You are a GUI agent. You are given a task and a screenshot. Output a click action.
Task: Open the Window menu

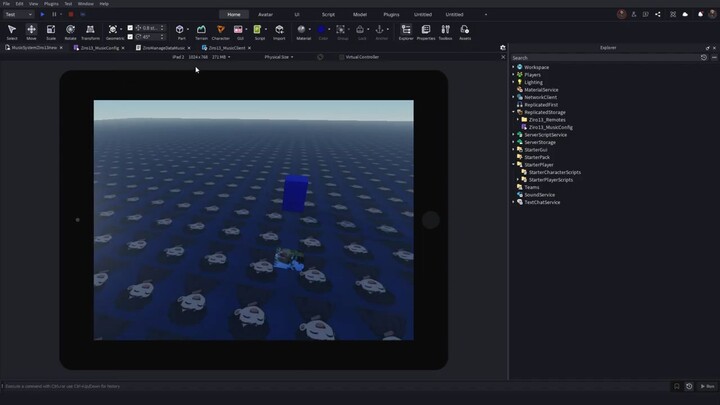85,4
